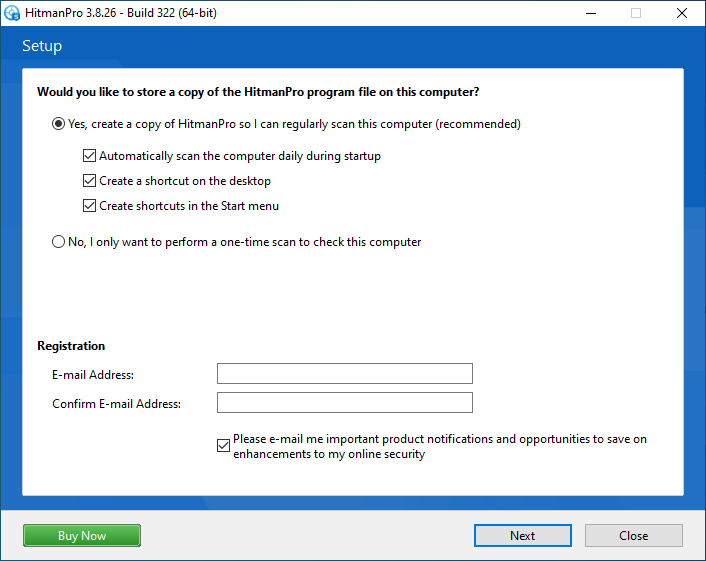706x561 pixels.
Task: Click the maximize button in the title bar
Action: 636,13
